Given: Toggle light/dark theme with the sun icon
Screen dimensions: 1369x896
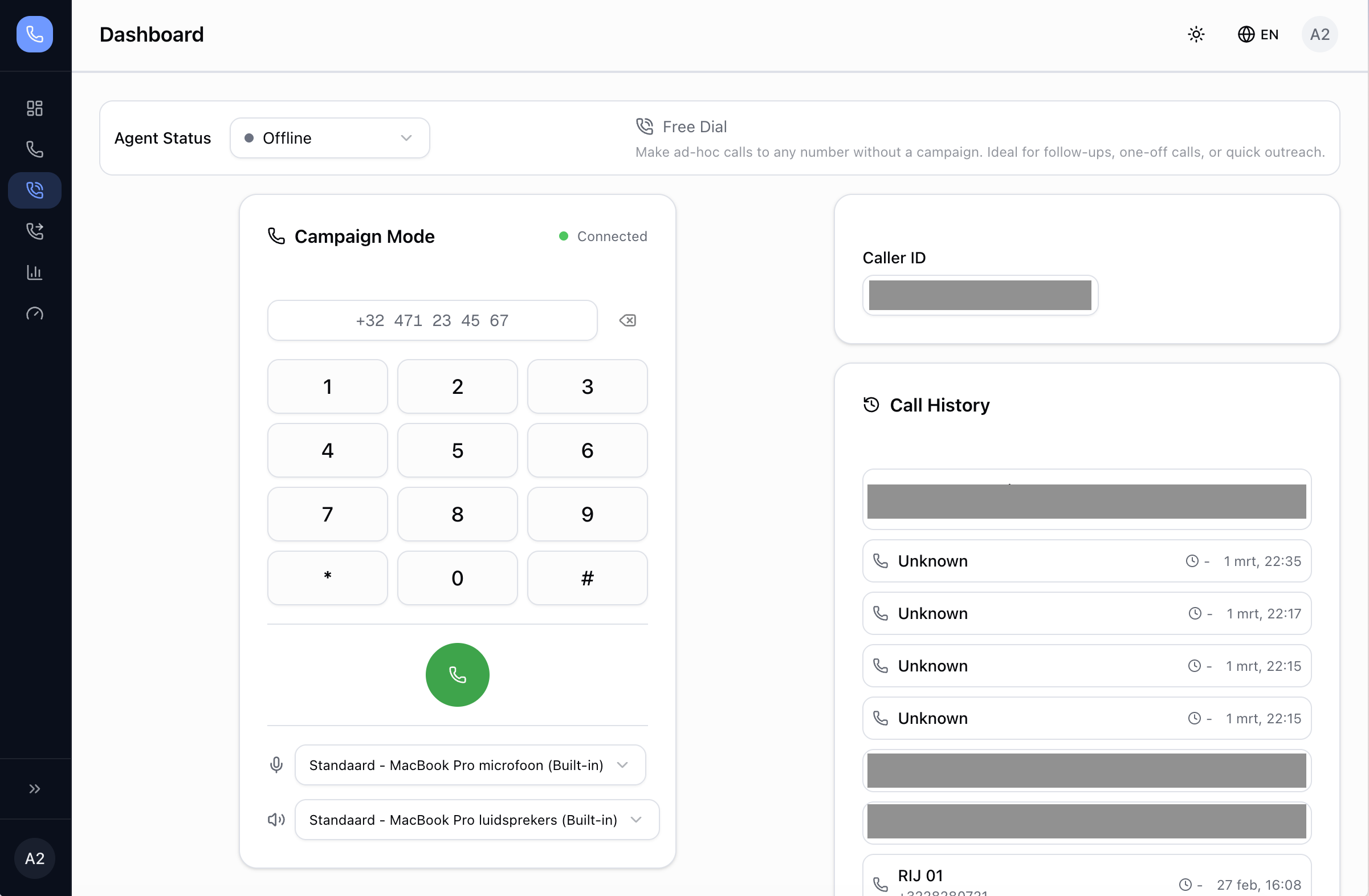Looking at the screenshot, I should tap(1196, 34).
